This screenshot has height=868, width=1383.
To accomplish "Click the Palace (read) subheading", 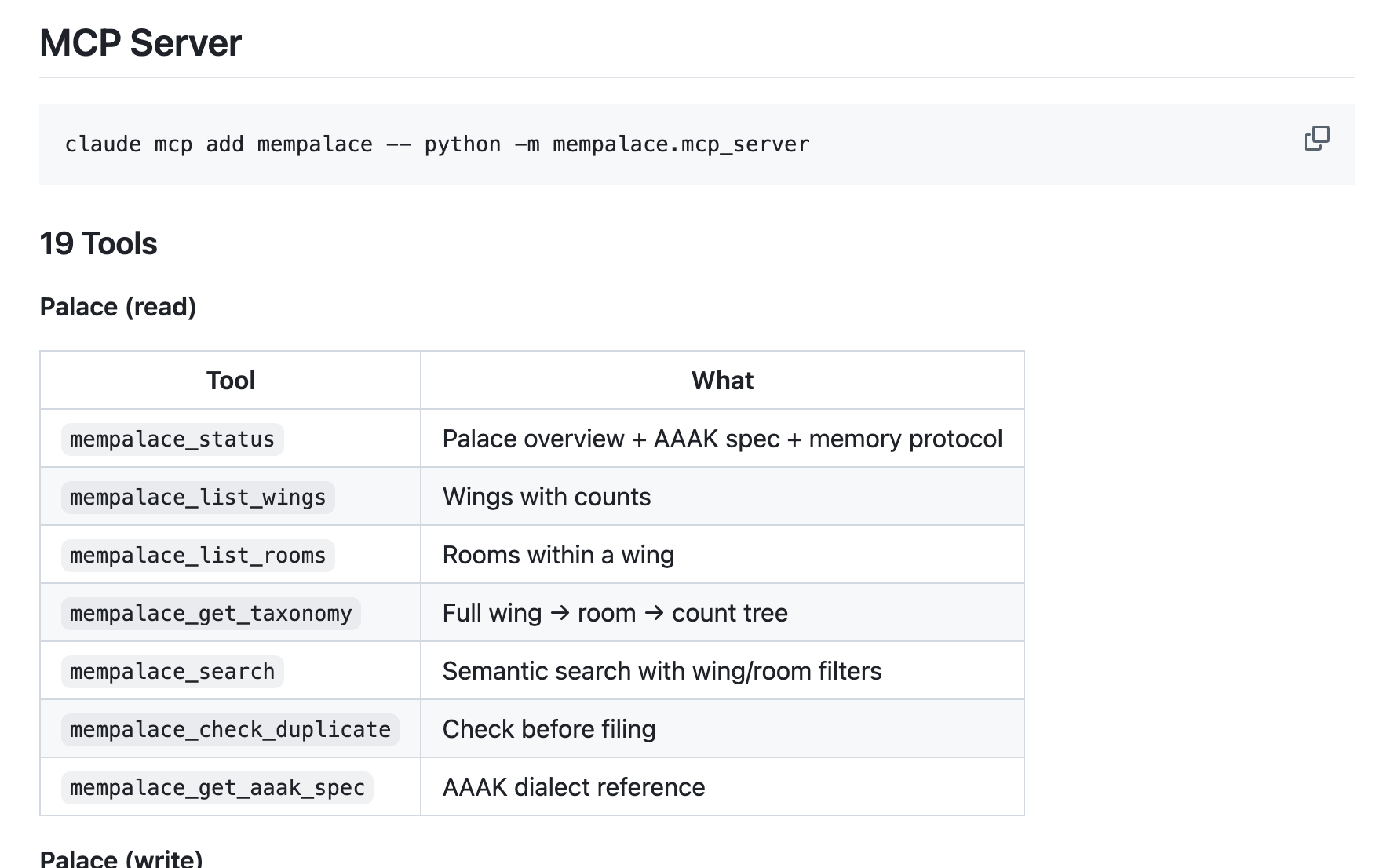I will [118, 307].
